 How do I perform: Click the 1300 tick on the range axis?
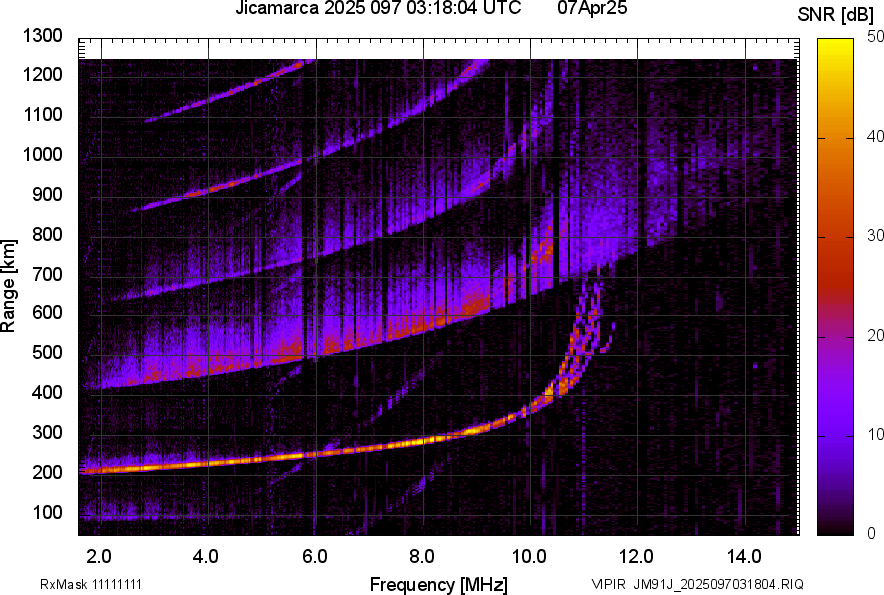43,36
